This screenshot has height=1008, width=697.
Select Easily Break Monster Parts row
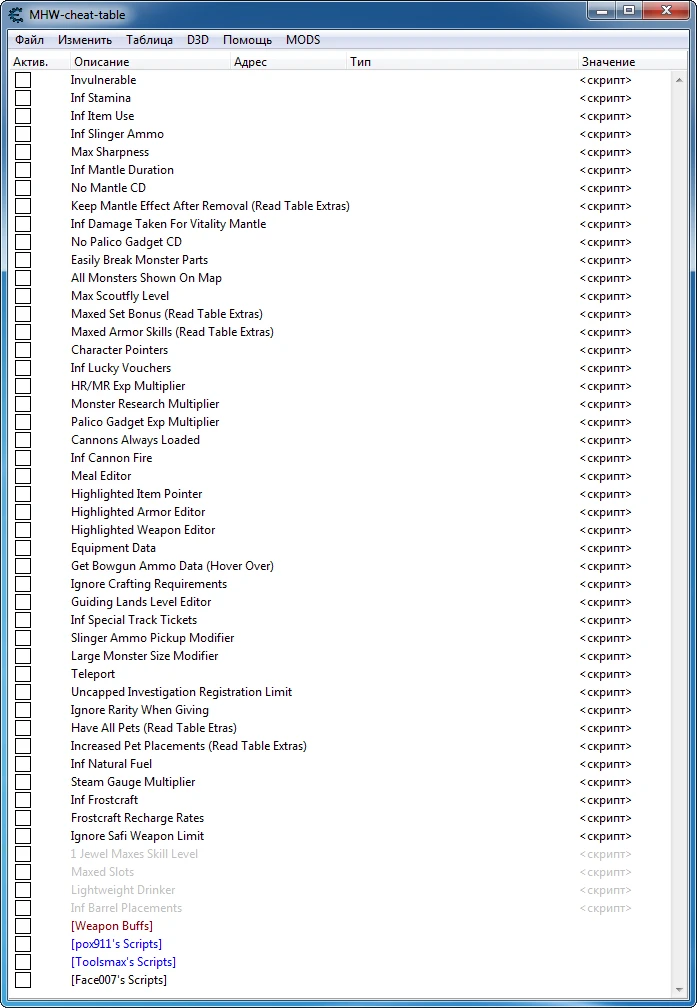coord(140,260)
